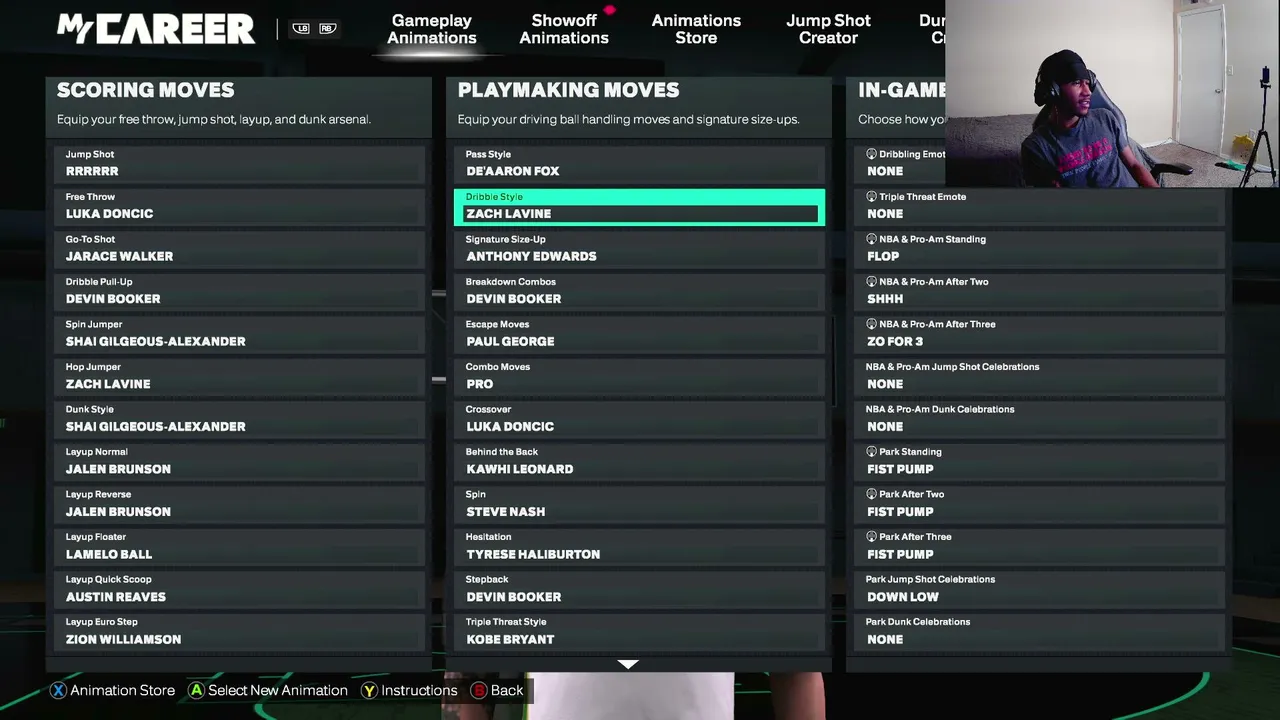
Task: Pick the Crossover Luka Doncic row
Action: click(x=639, y=418)
